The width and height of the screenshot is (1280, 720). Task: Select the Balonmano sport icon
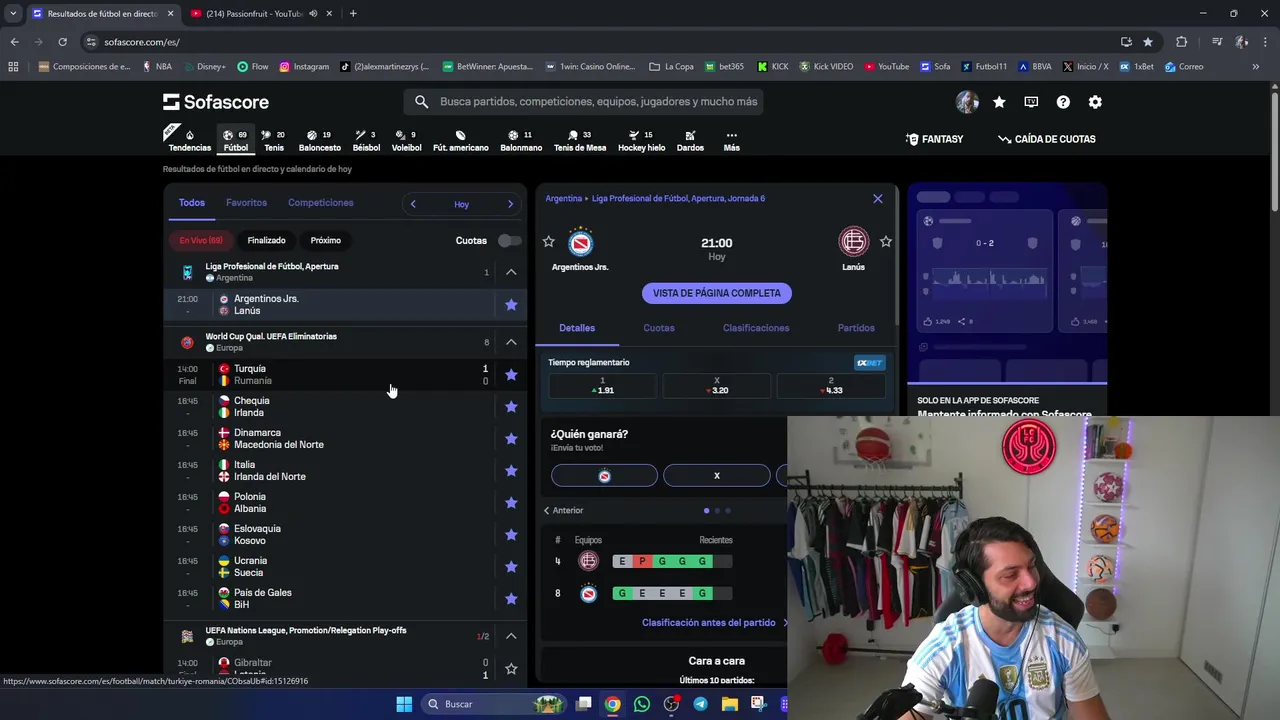521,140
